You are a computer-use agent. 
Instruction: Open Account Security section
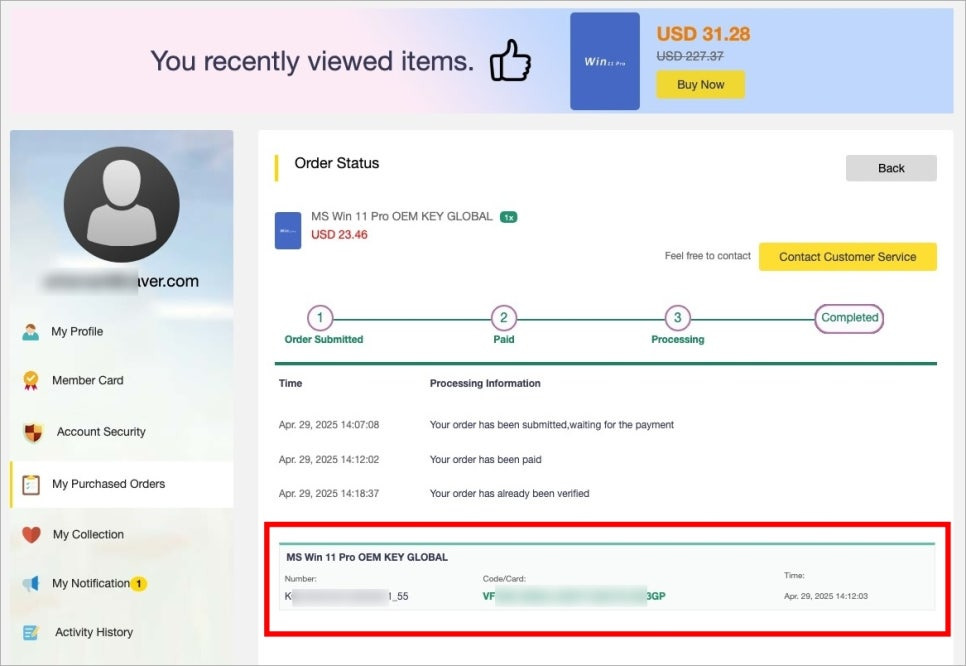101,432
